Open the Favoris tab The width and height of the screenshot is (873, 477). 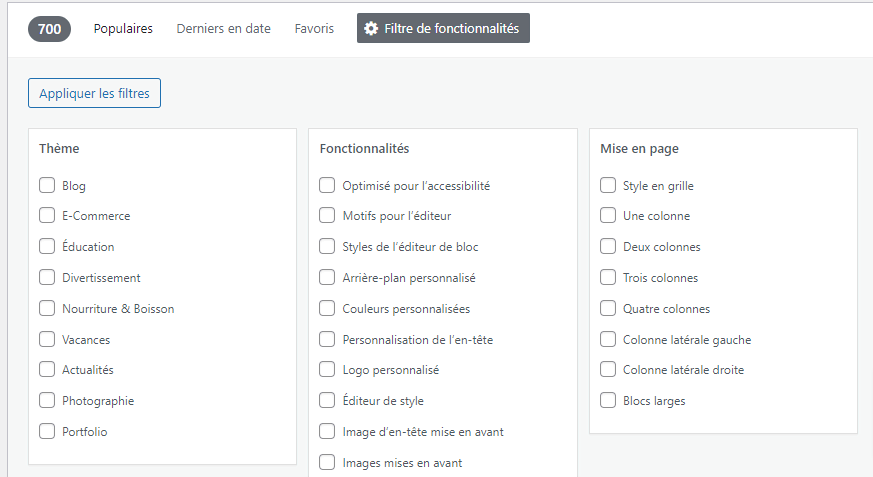click(314, 29)
